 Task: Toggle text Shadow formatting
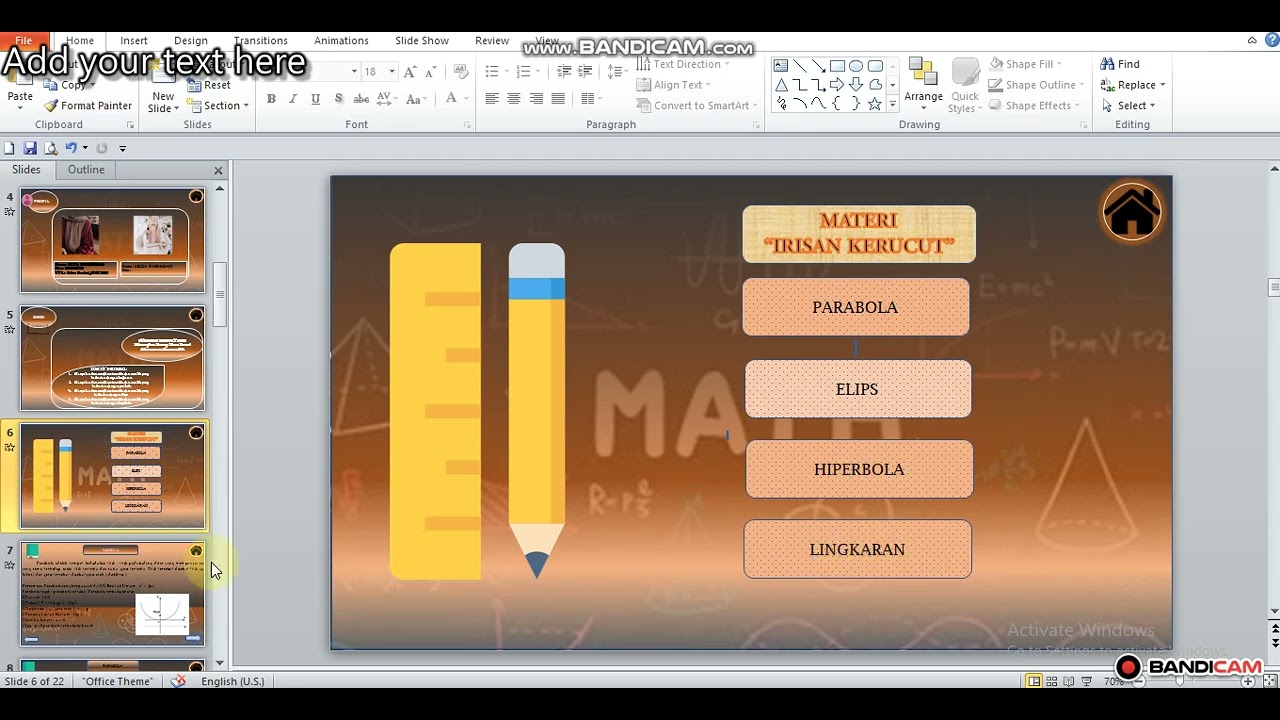click(338, 98)
